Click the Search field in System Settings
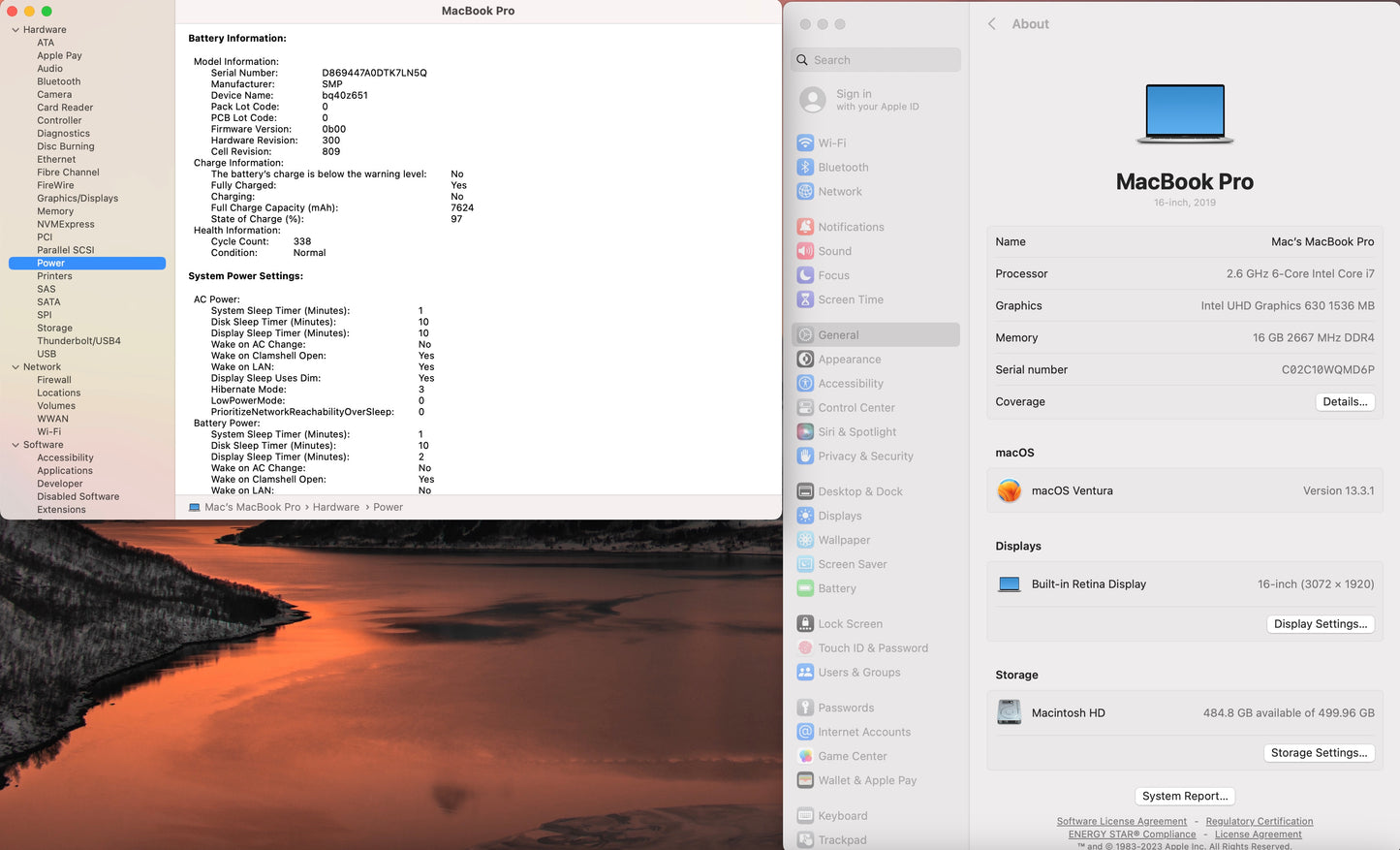The width and height of the screenshot is (1400, 850). tap(876, 60)
